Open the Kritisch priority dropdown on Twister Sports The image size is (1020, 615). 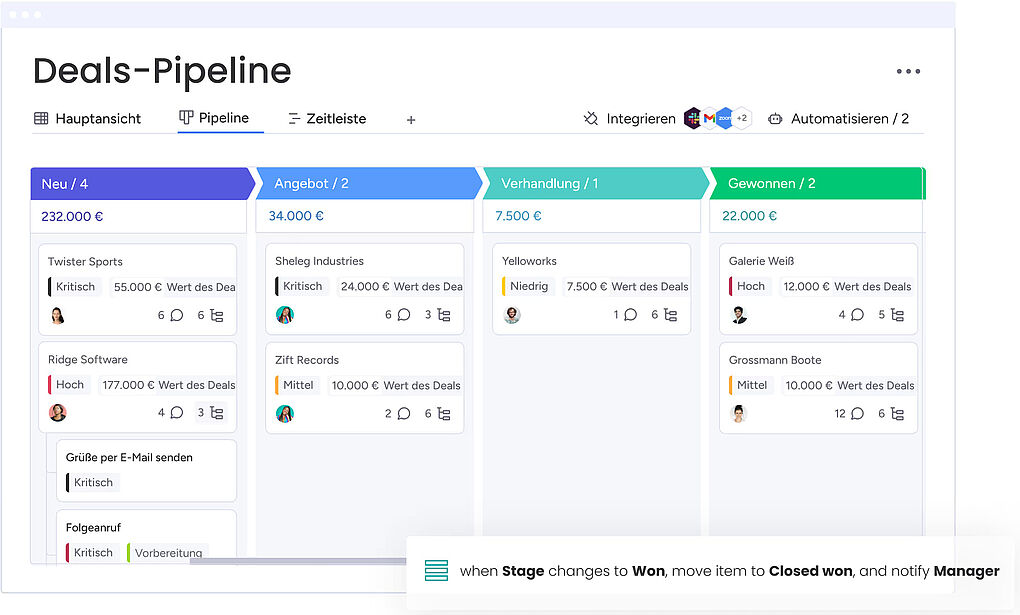click(75, 287)
